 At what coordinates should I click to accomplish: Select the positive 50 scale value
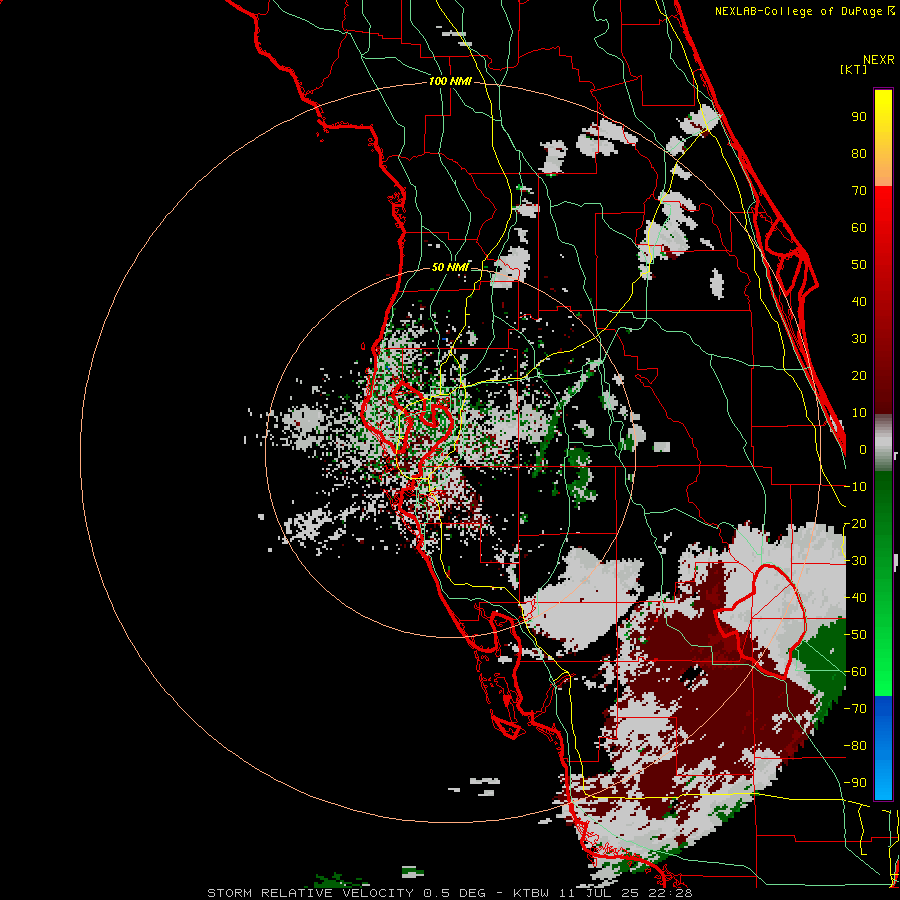point(859,265)
